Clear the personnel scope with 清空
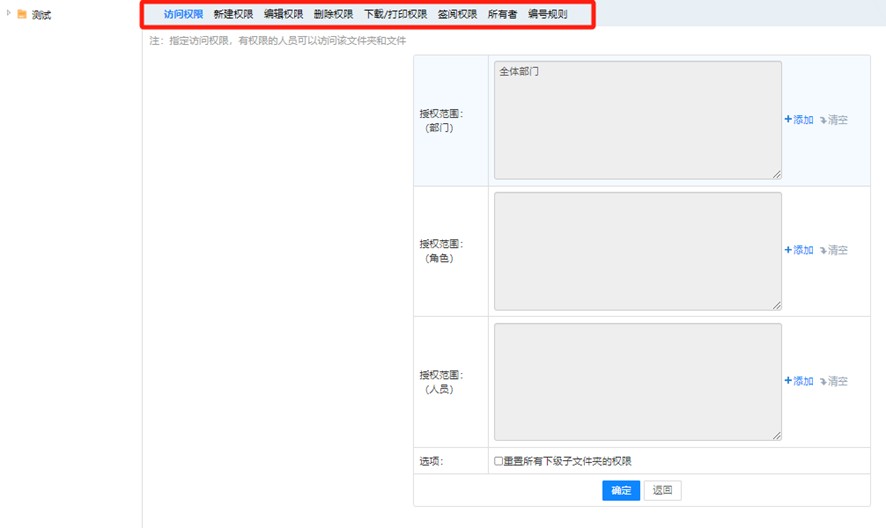Viewport: 886px width, 528px height. pos(834,381)
